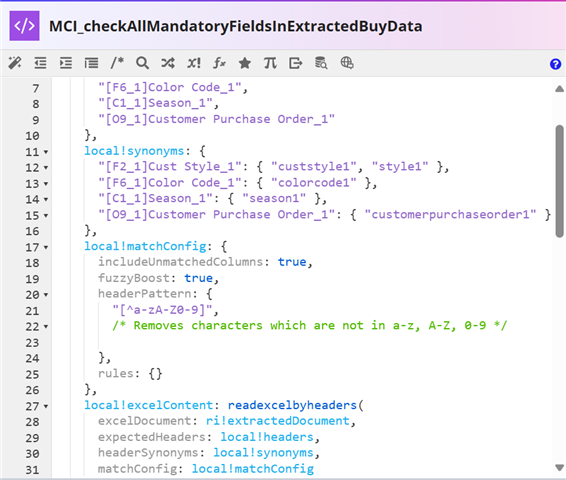Click the true value after includeUnmatchedColumns

pos(292,262)
